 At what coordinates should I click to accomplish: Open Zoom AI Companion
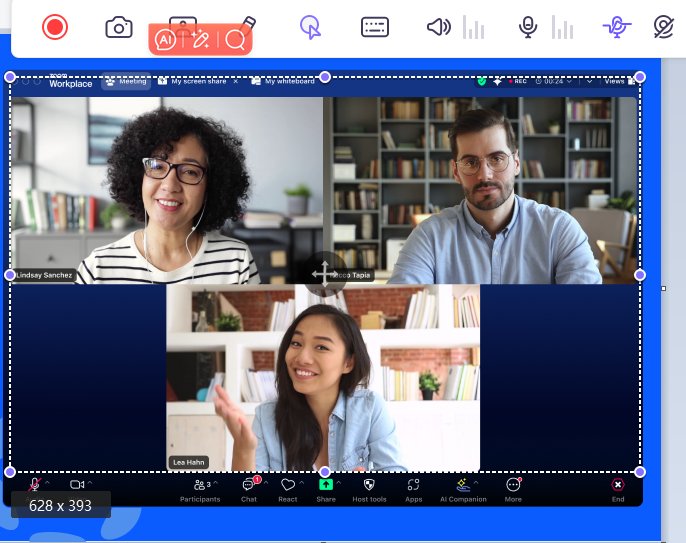pos(463,488)
